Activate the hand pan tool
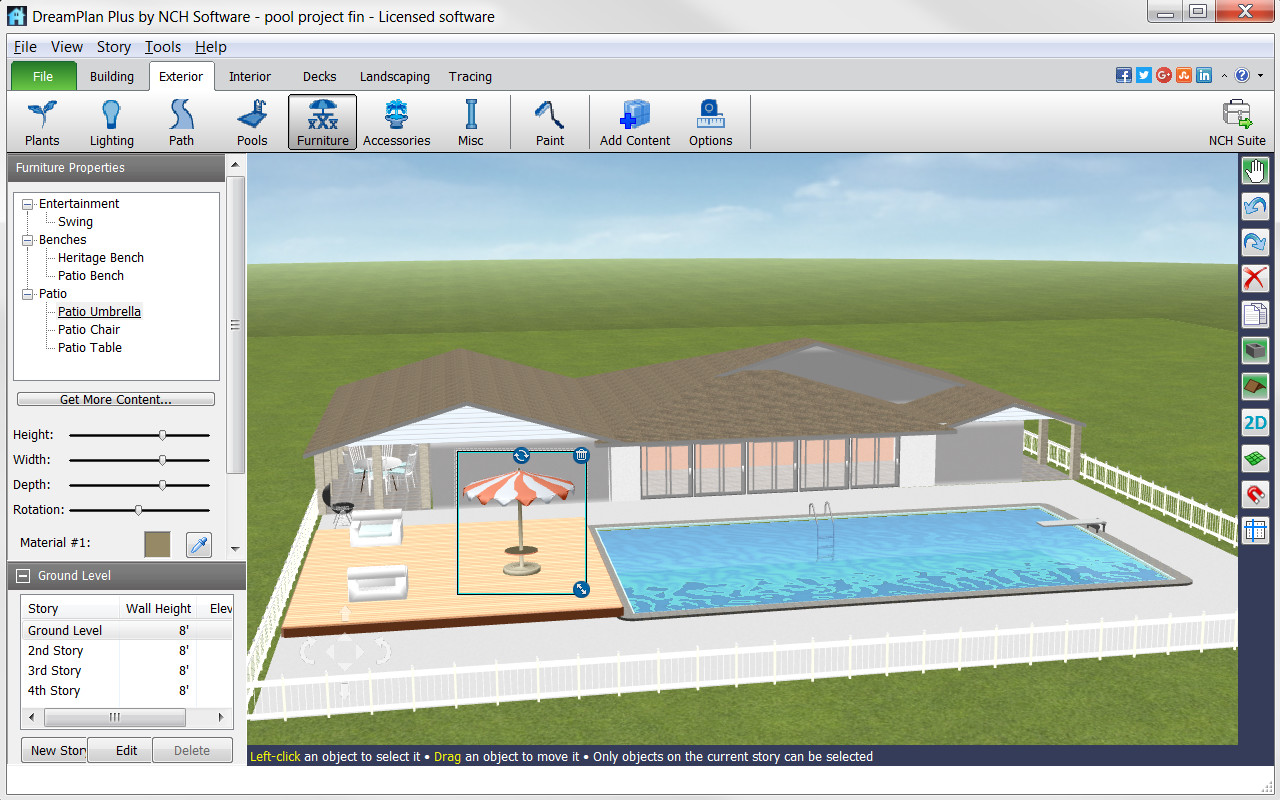Viewport: 1280px width, 800px height. [x=1255, y=170]
